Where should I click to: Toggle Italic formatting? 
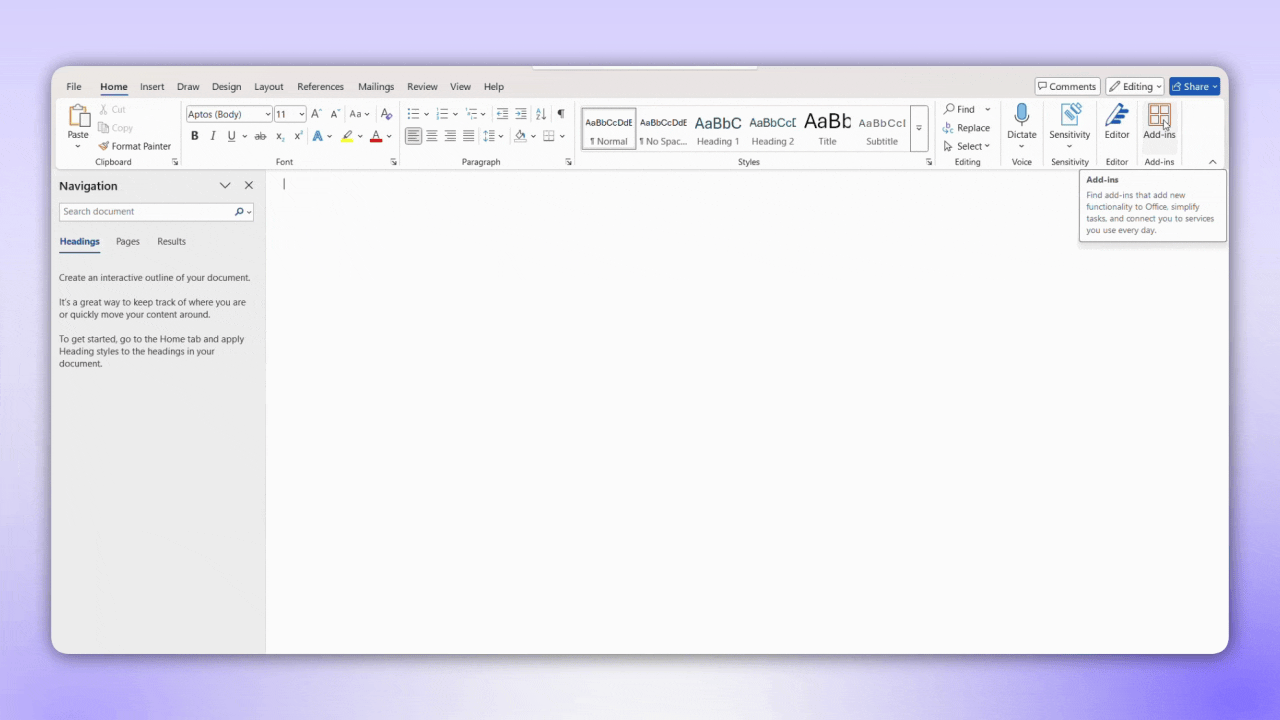(212, 136)
